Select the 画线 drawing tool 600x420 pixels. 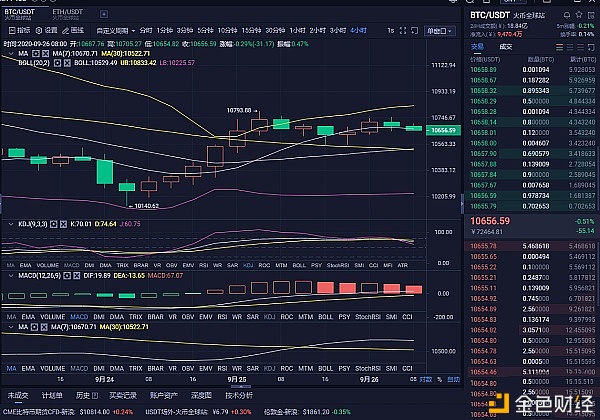[73, 30]
